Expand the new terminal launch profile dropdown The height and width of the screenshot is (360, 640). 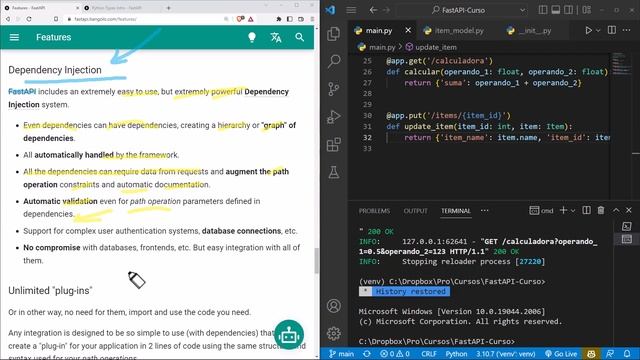[x=573, y=211]
